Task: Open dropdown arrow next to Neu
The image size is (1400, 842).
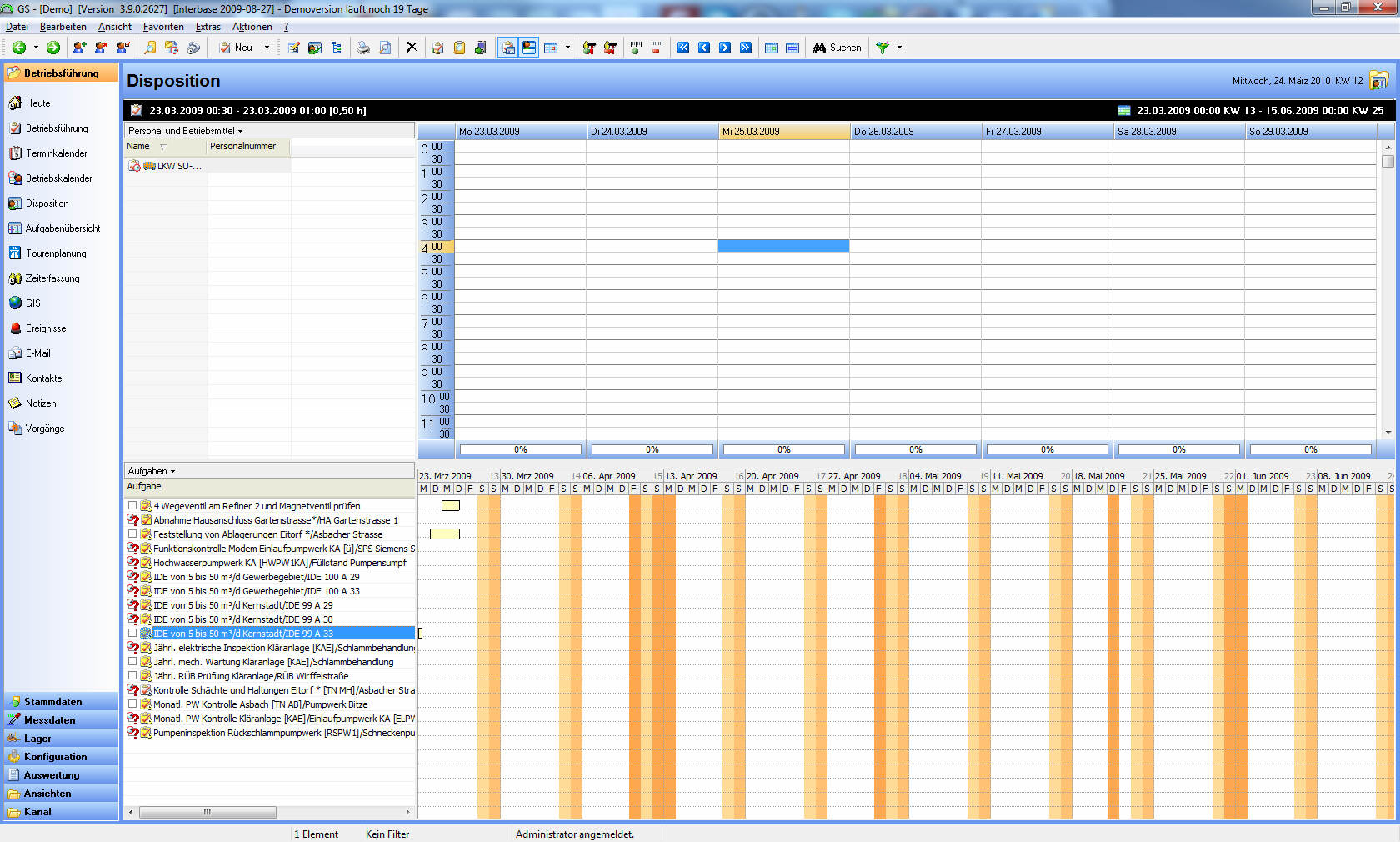Action: (267, 48)
